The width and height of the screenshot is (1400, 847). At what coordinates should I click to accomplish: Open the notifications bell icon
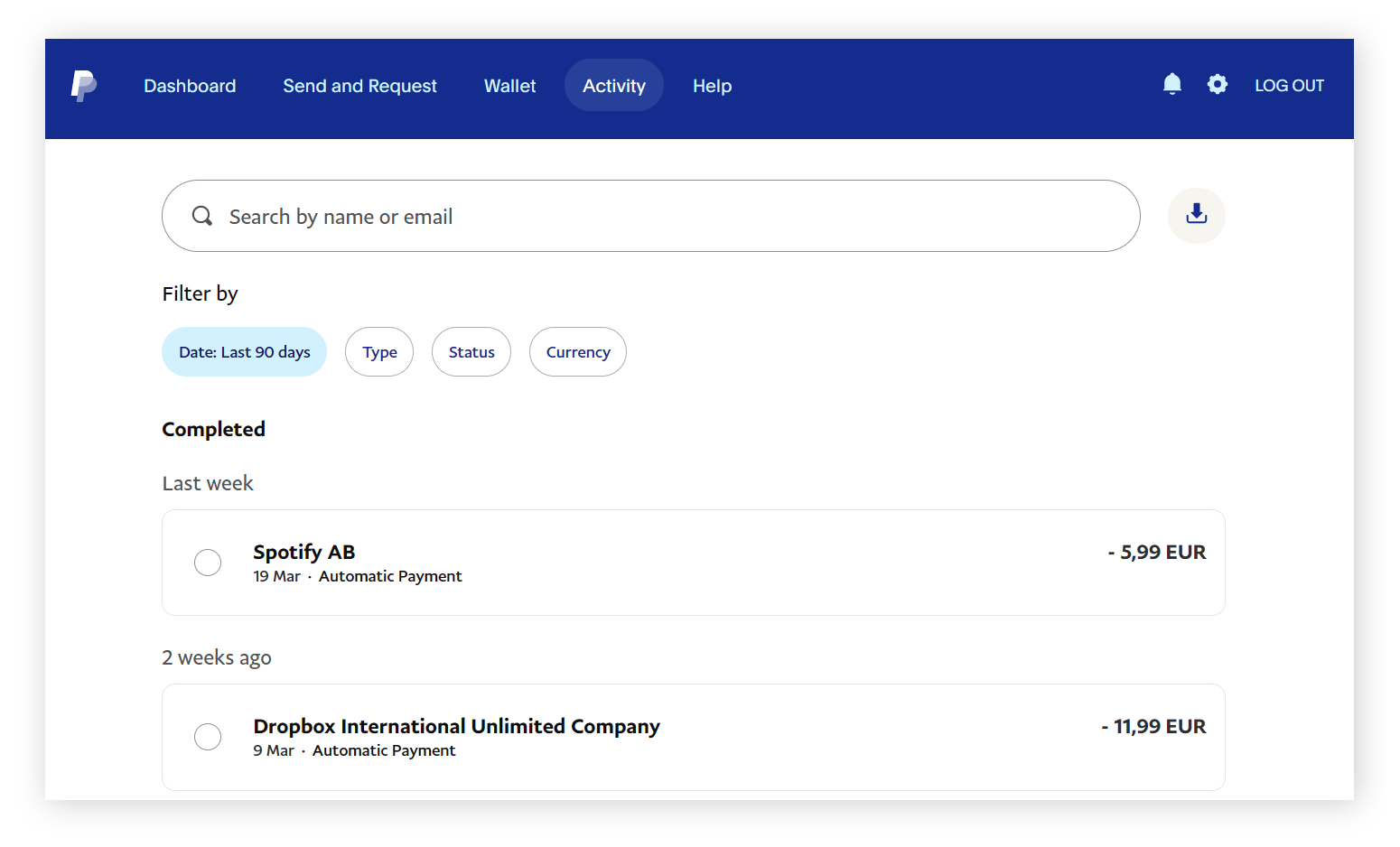pyautogui.click(x=1172, y=85)
